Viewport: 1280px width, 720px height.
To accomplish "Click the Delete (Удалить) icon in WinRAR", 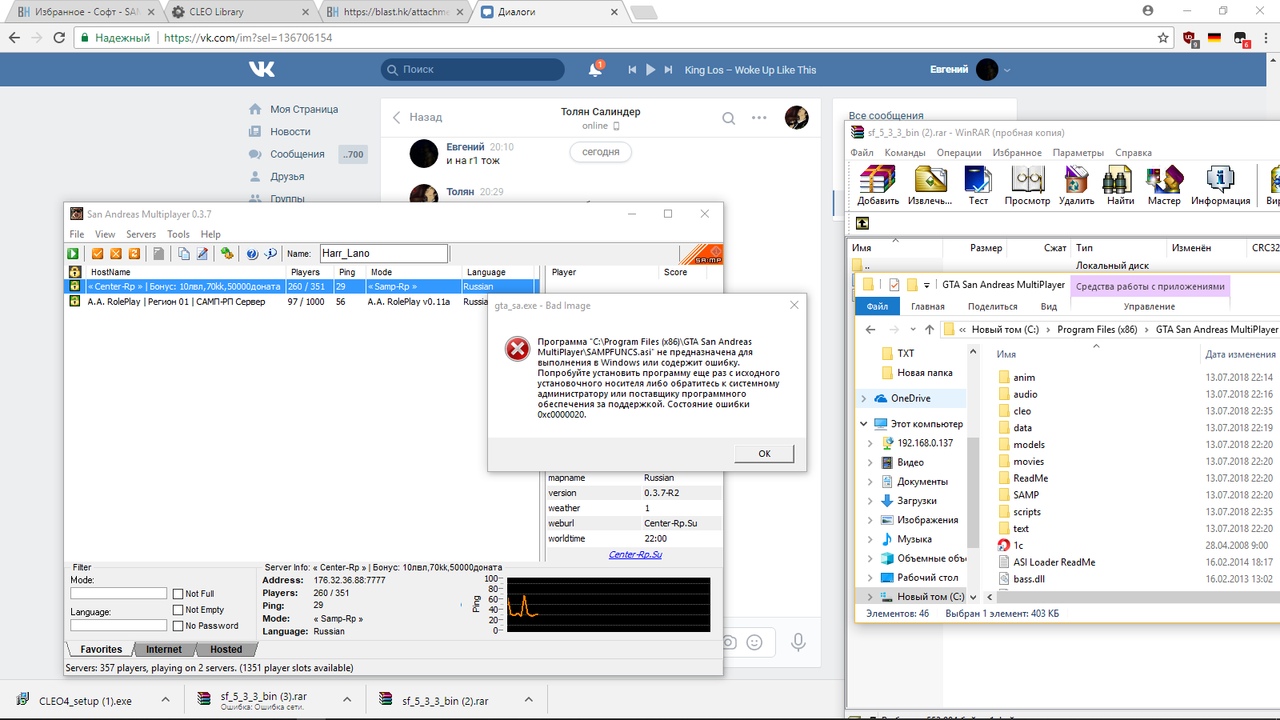I will [x=1076, y=186].
